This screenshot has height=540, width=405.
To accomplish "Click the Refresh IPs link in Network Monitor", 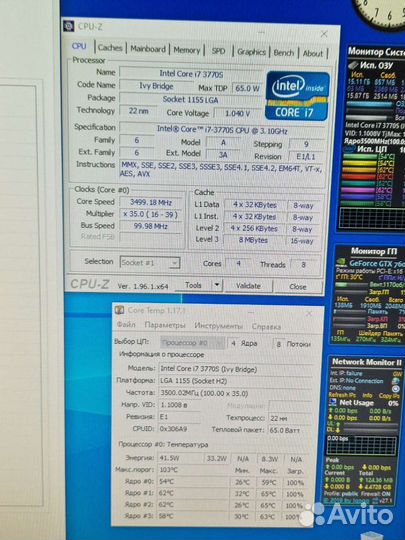I will 342,395.
